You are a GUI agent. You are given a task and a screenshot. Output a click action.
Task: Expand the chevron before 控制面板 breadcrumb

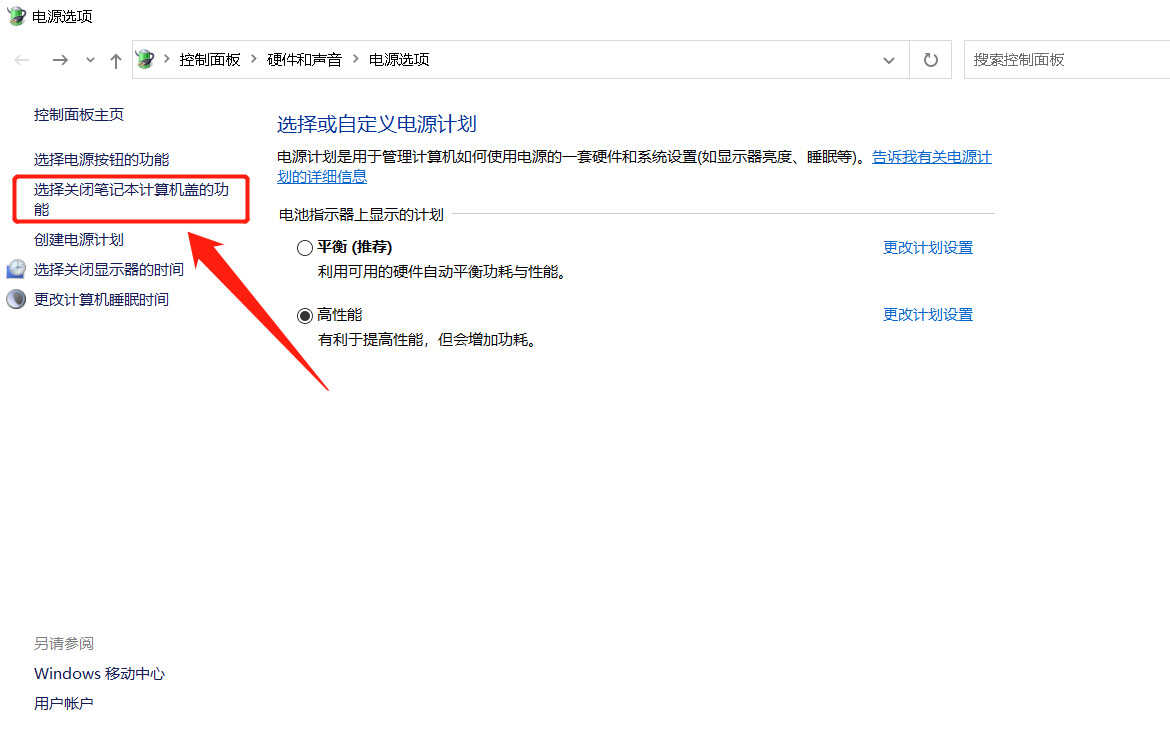[166, 59]
